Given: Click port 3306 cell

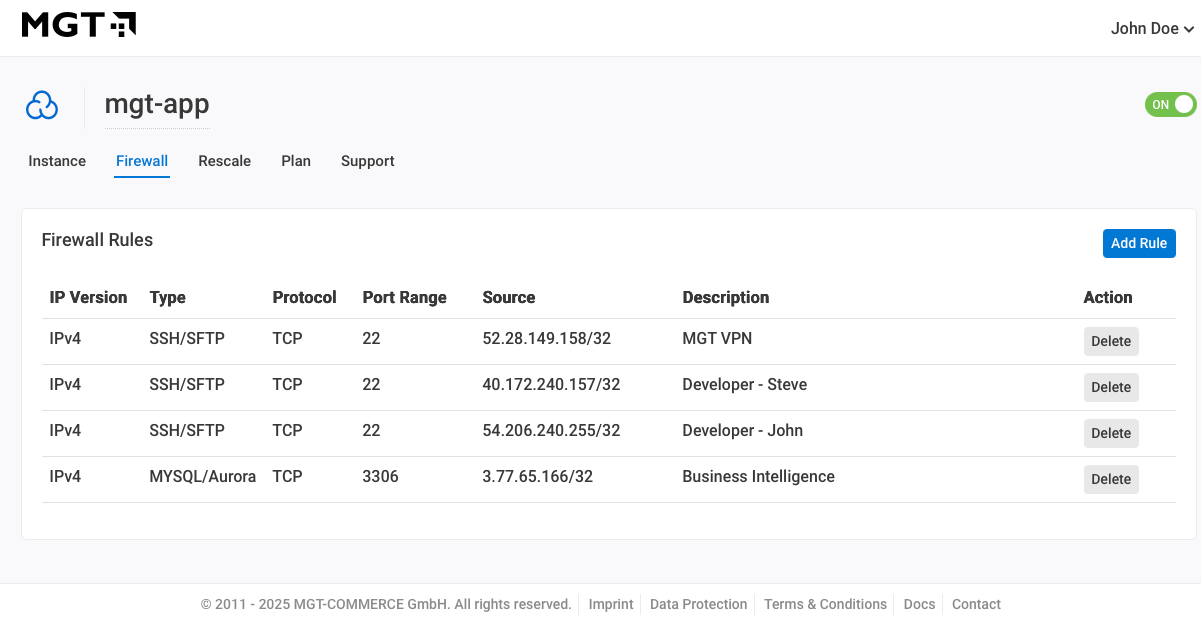Looking at the screenshot, I should 381,477.
